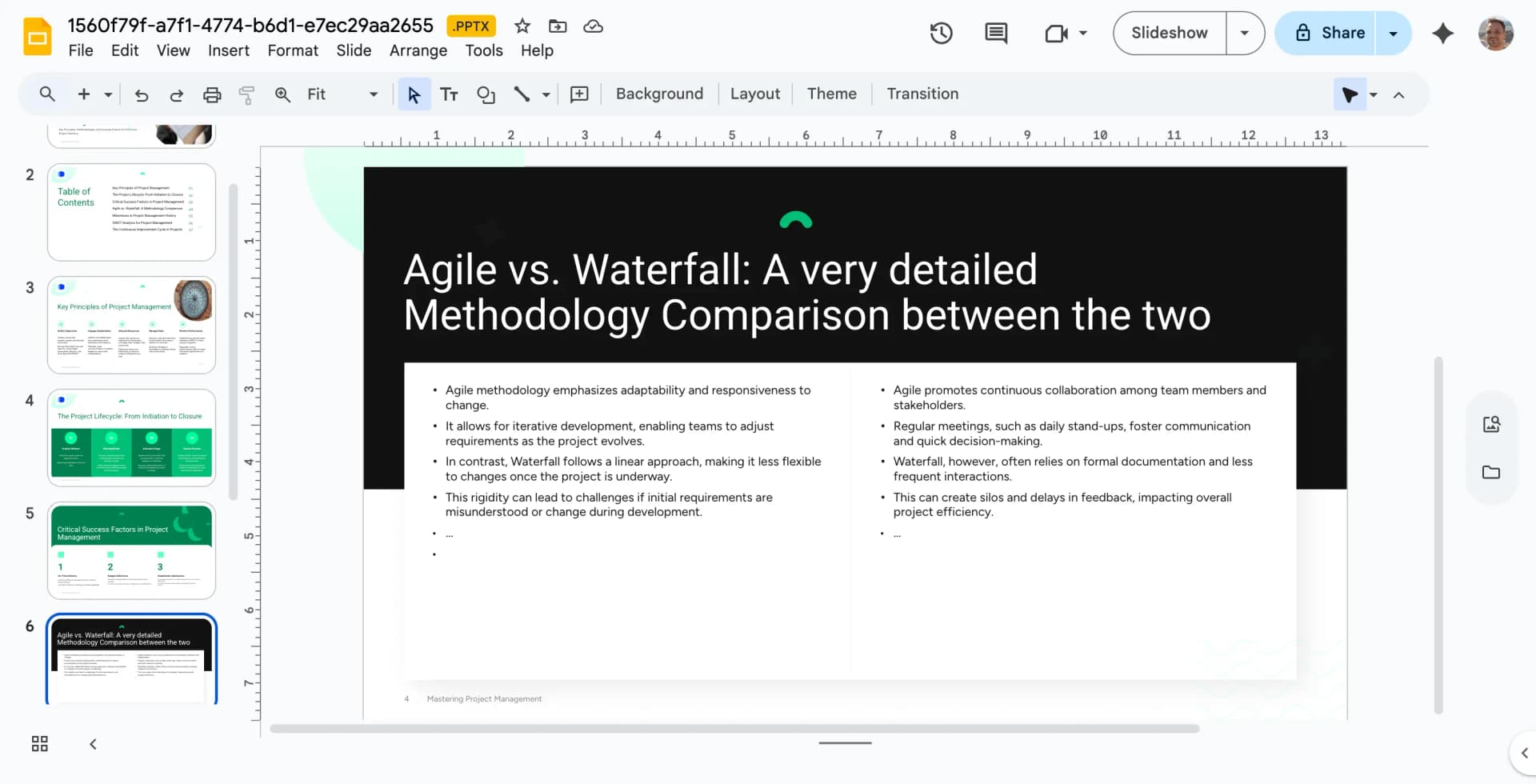The image size is (1536, 784).
Task: Open version history clock icon
Action: point(941,33)
